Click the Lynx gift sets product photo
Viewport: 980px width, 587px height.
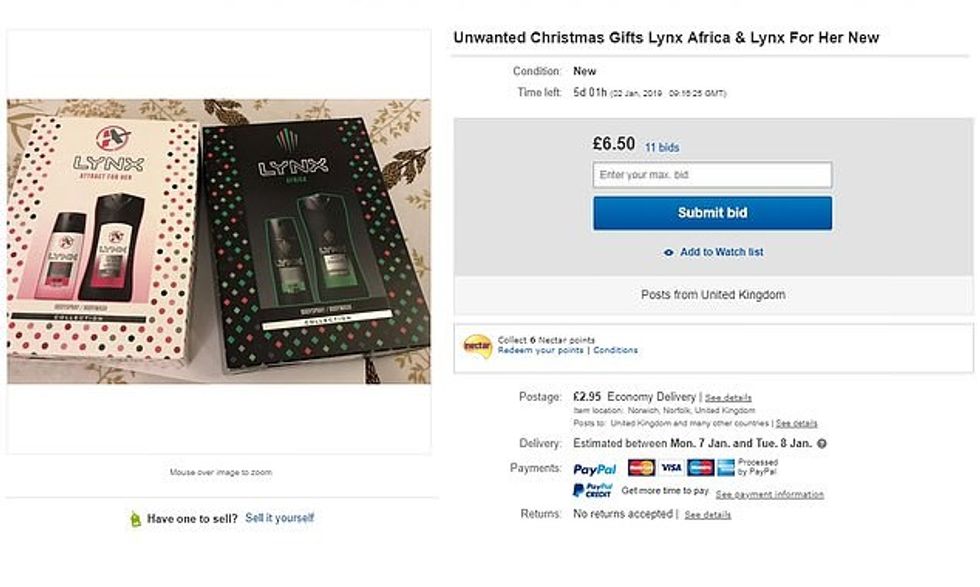(x=219, y=241)
